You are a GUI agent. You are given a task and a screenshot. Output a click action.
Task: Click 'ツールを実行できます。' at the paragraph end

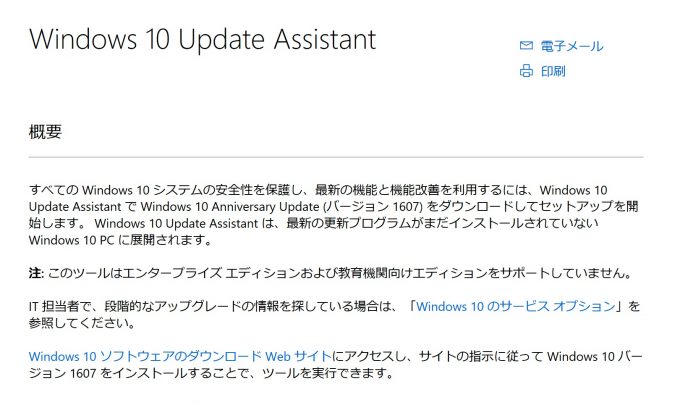coord(328,373)
